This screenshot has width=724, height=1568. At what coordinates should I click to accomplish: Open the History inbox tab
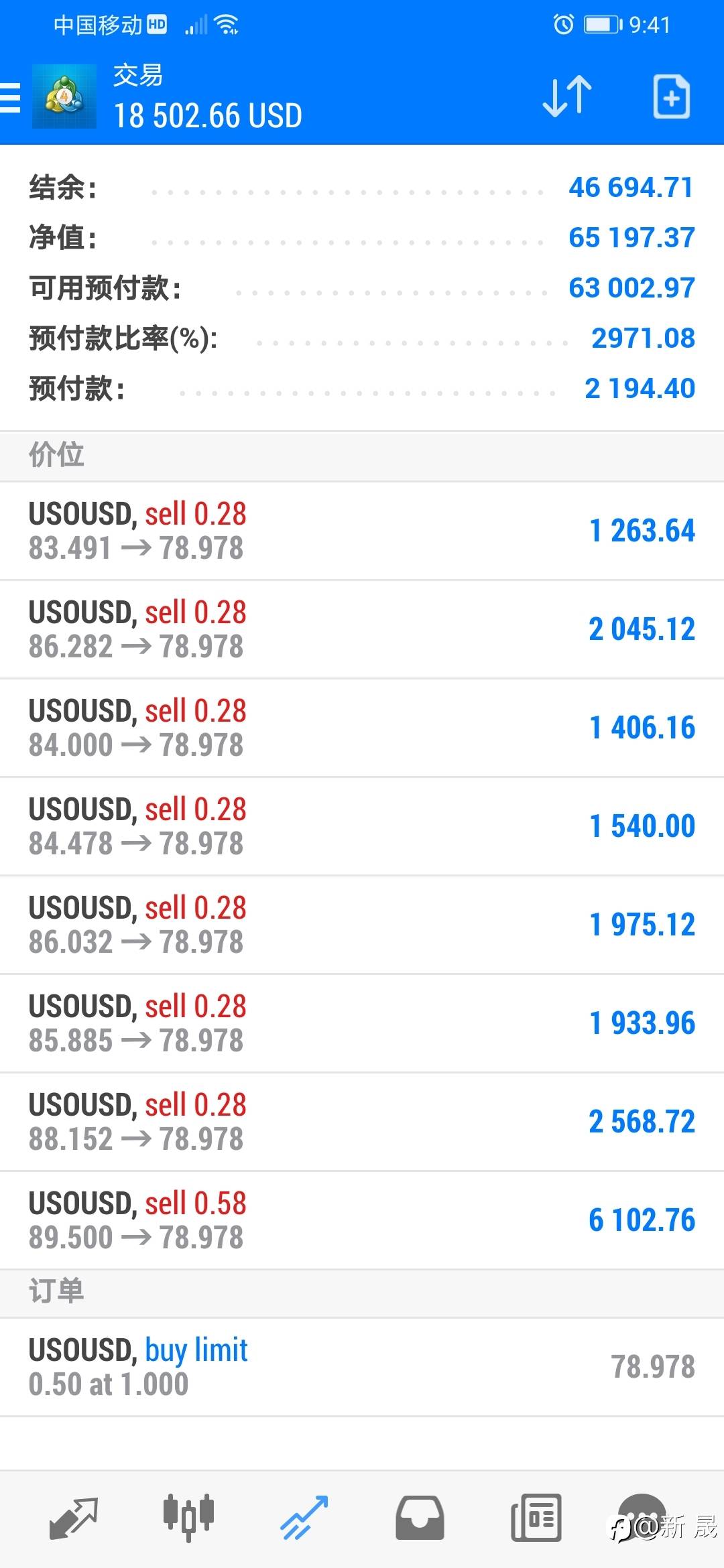420,1518
